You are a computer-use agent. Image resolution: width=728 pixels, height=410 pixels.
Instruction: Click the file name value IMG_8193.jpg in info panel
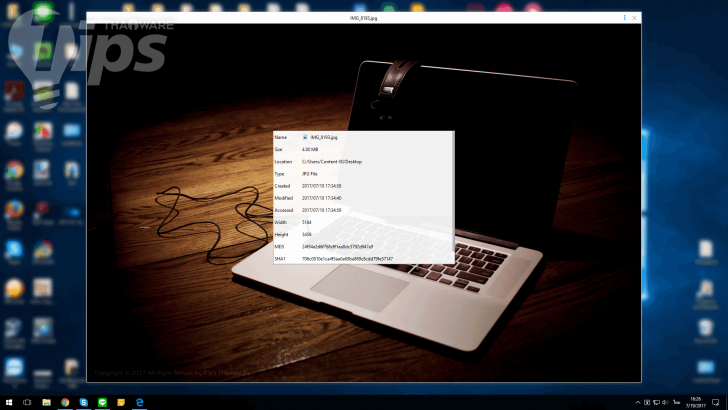pyautogui.click(x=324, y=137)
